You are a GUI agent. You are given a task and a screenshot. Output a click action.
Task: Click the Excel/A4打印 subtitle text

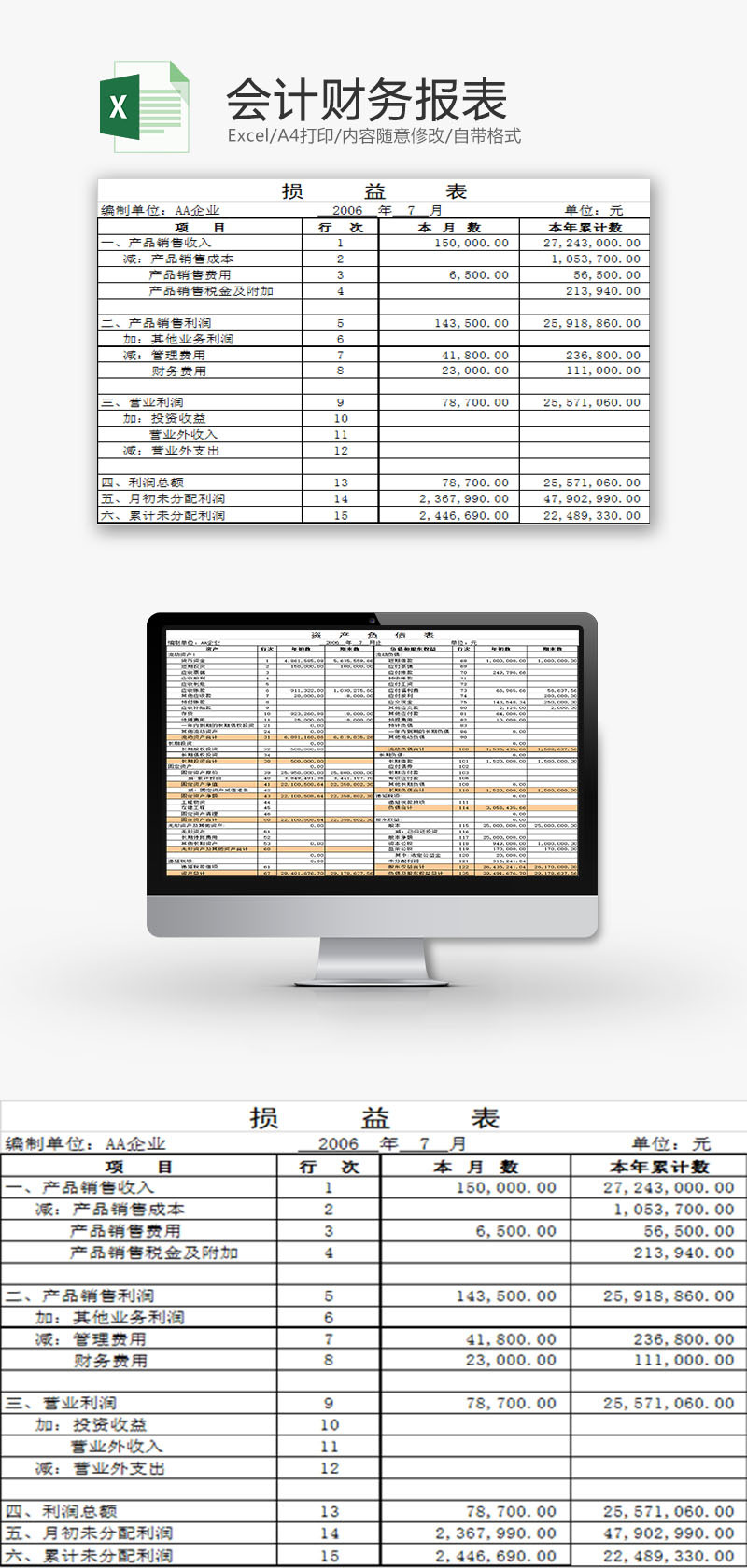pos(373,136)
